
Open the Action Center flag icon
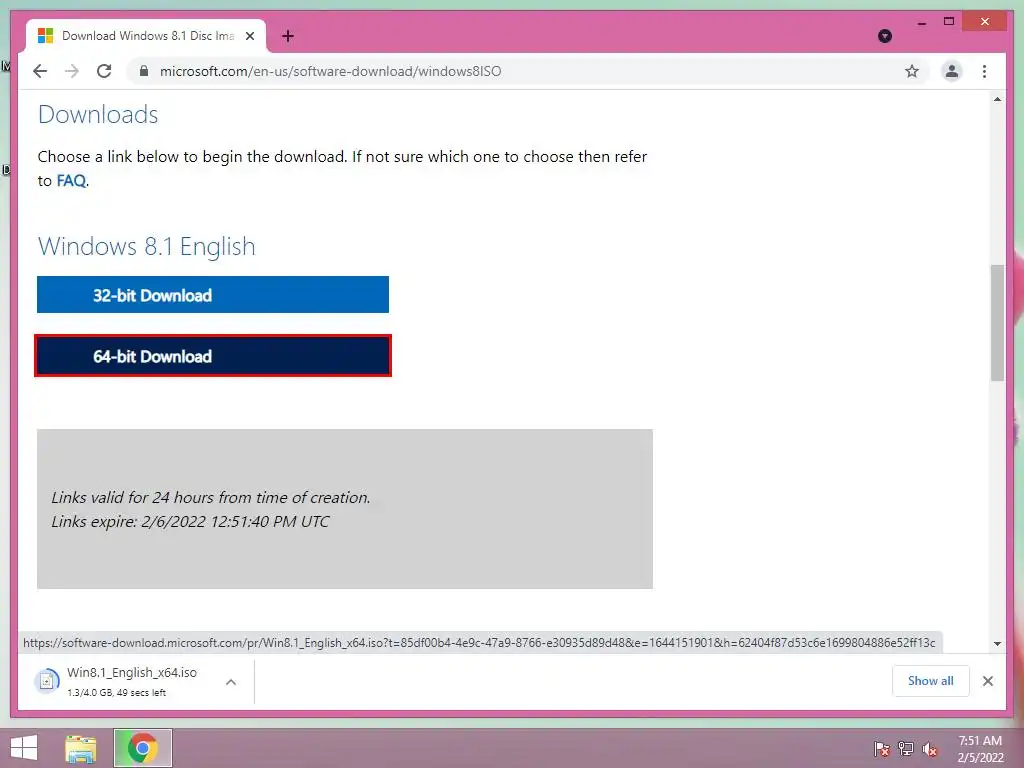point(881,749)
